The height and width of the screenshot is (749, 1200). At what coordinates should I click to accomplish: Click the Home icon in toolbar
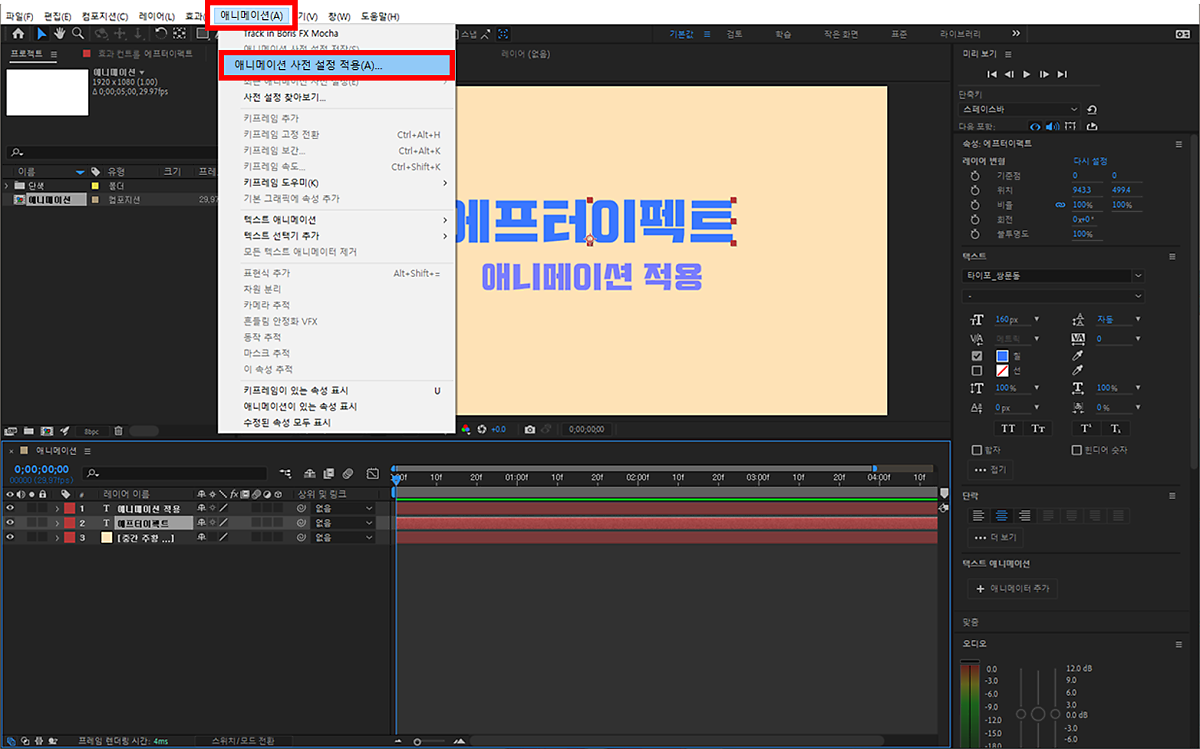[18, 33]
